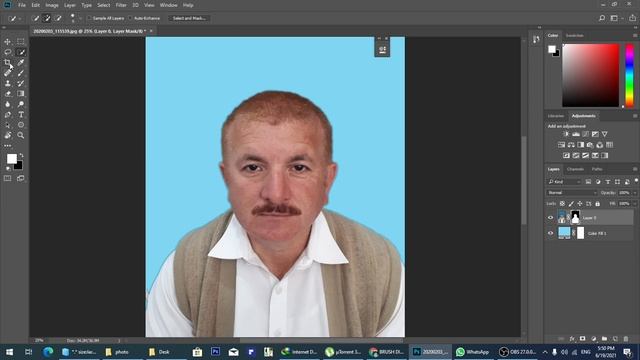Select the Blur tool
The height and width of the screenshot is (360, 640).
pyautogui.click(x=7, y=104)
